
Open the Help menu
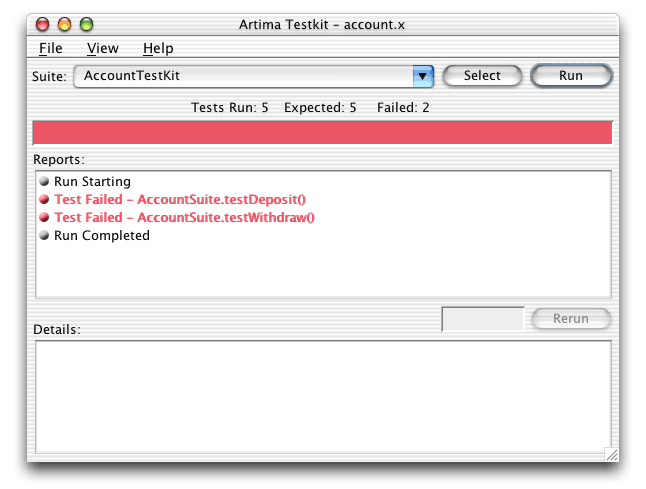tap(158, 49)
